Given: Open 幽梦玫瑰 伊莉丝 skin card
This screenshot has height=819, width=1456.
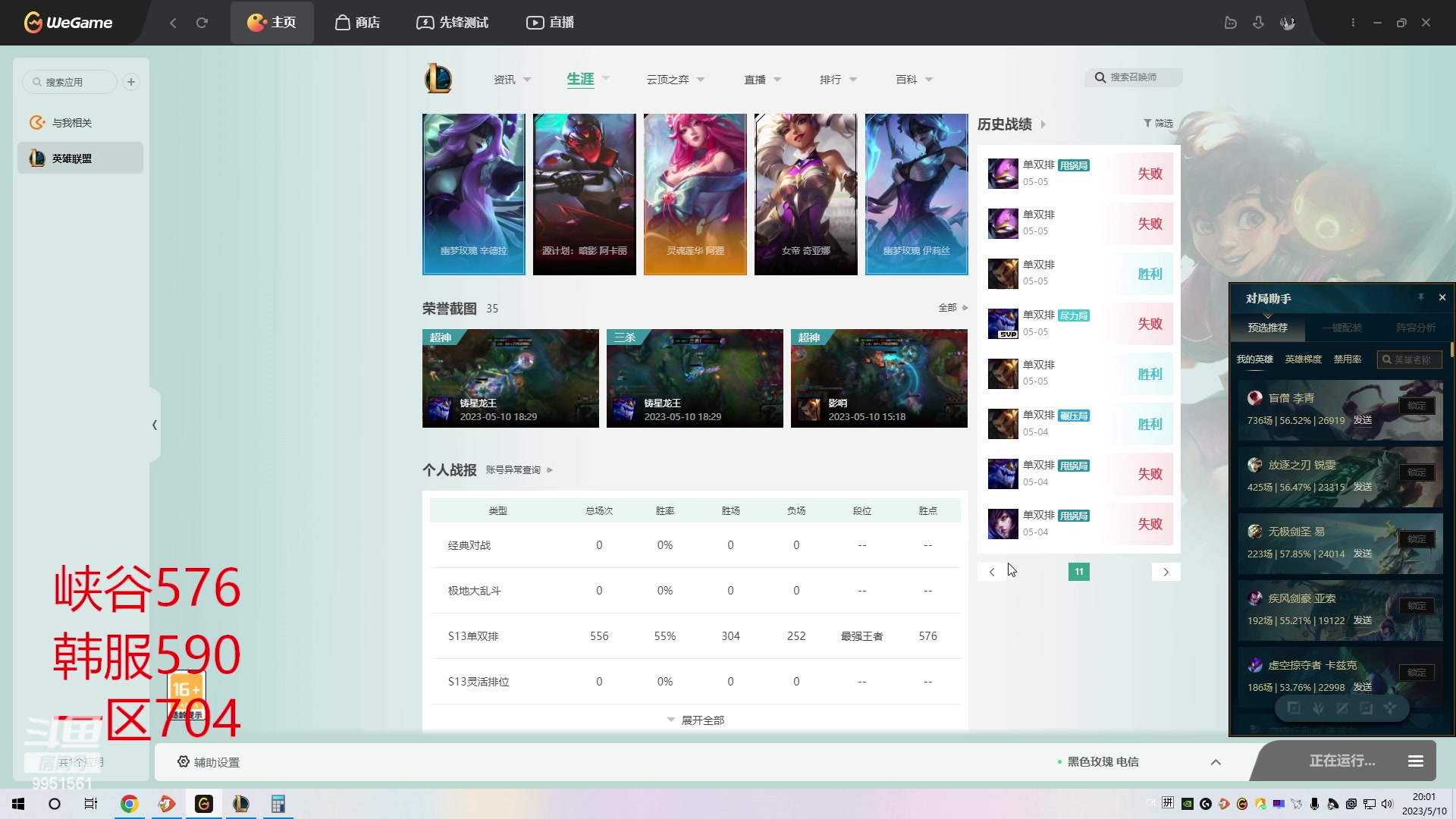Looking at the screenshot, I should point(917,194).
